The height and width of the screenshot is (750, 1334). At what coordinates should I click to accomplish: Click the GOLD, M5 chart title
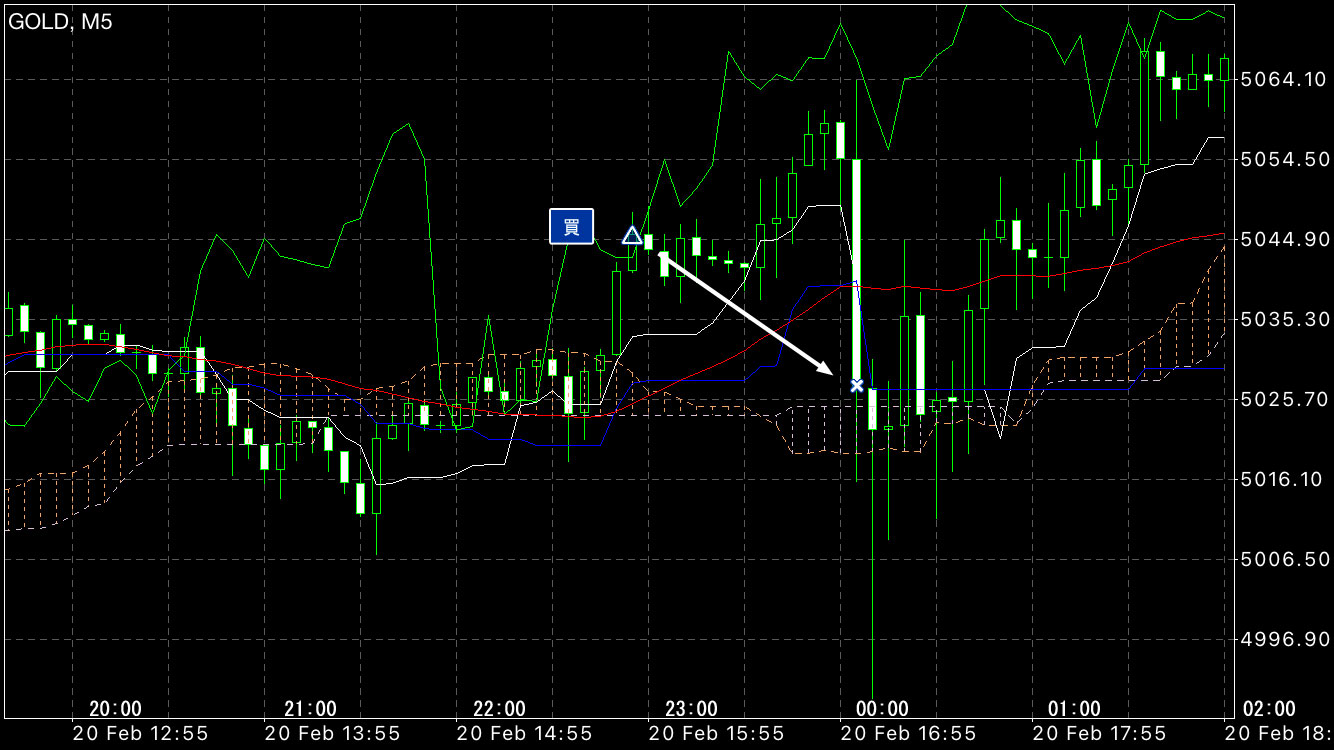click(61, 22)
